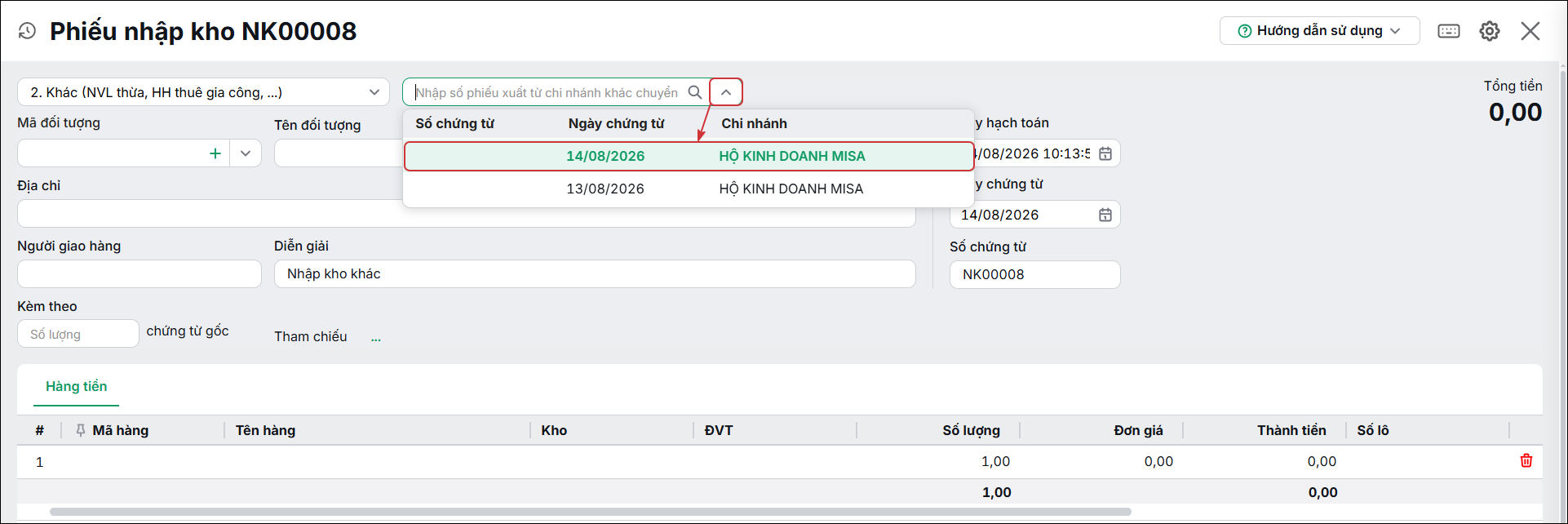The height and width of the screenshot is (524, 1568).
Task: Click Số chứng từ column header in dropdown
Action: 454,123
